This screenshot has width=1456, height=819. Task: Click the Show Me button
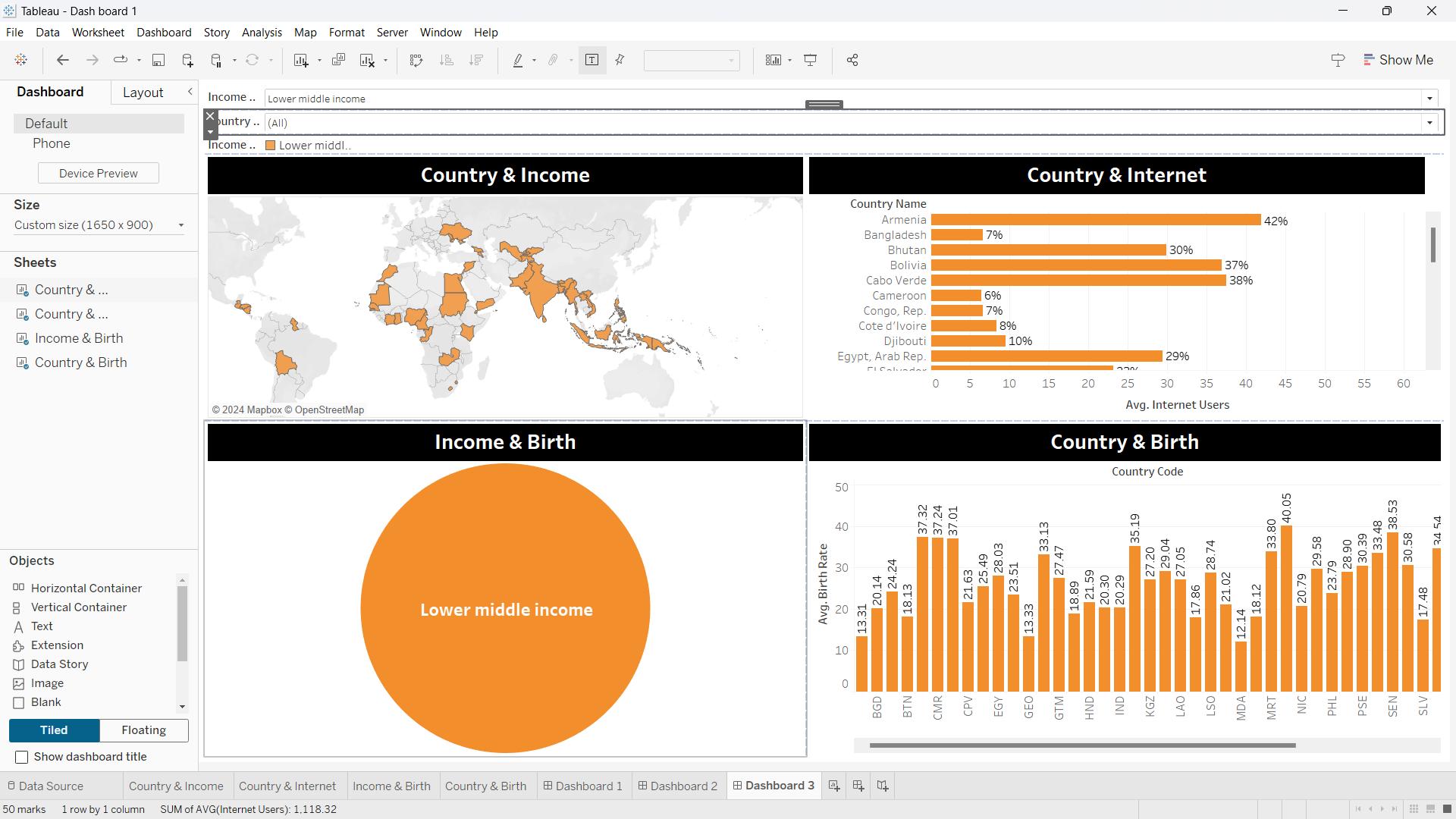pyautogui.click(x=1398, y=60)
